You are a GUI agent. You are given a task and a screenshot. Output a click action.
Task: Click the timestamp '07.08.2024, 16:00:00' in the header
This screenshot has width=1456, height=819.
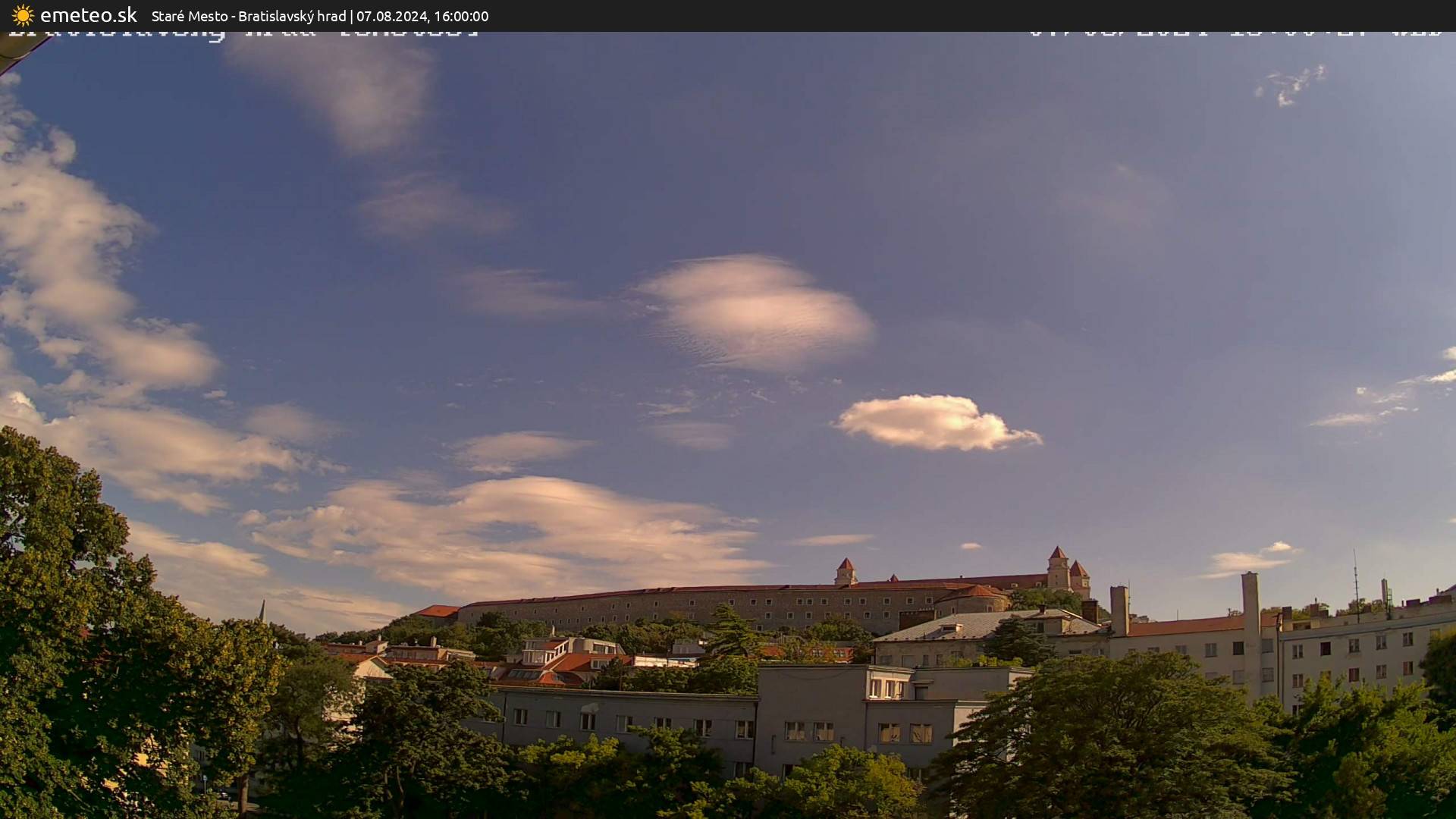pyautogui.click(x=422, y=16)
